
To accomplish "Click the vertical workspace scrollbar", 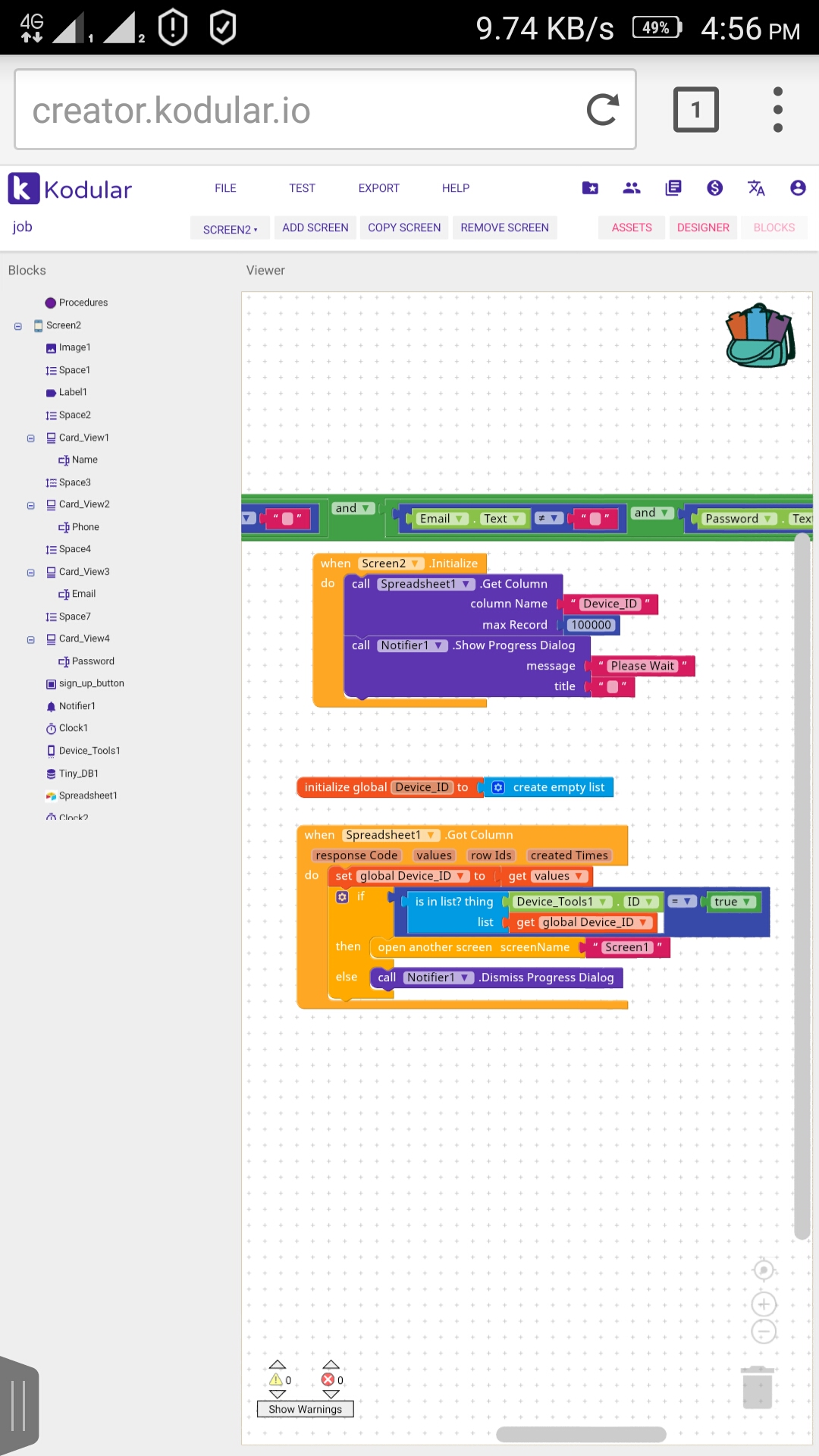I will (802, 887).
